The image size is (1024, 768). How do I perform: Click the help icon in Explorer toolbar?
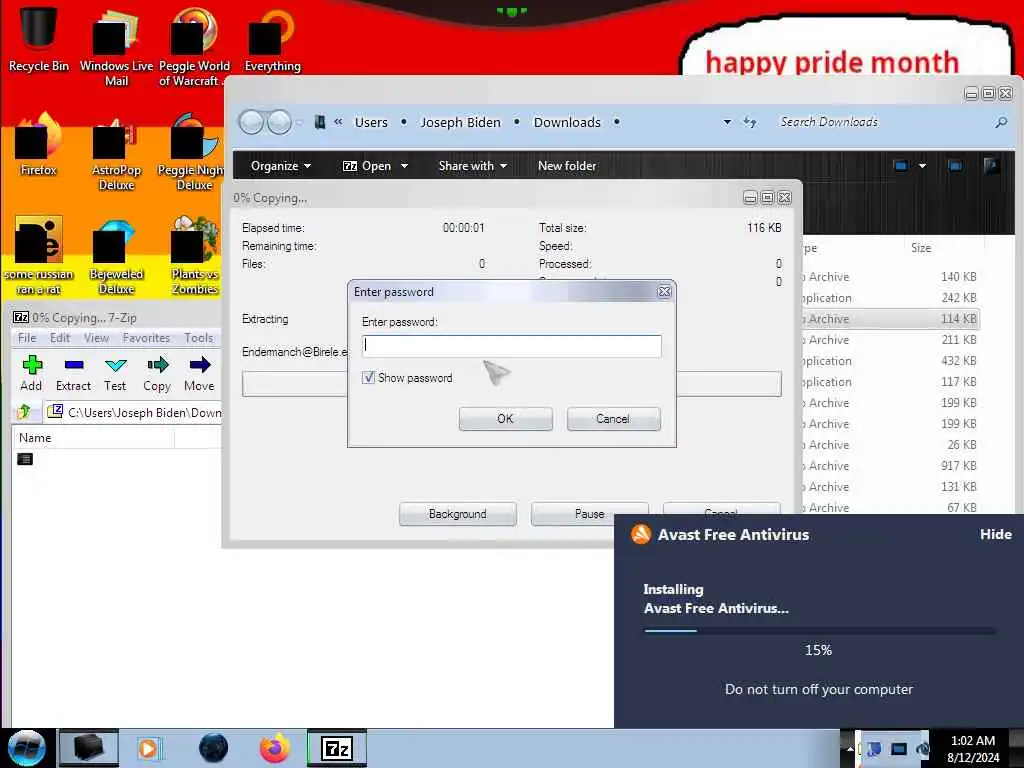991,166
